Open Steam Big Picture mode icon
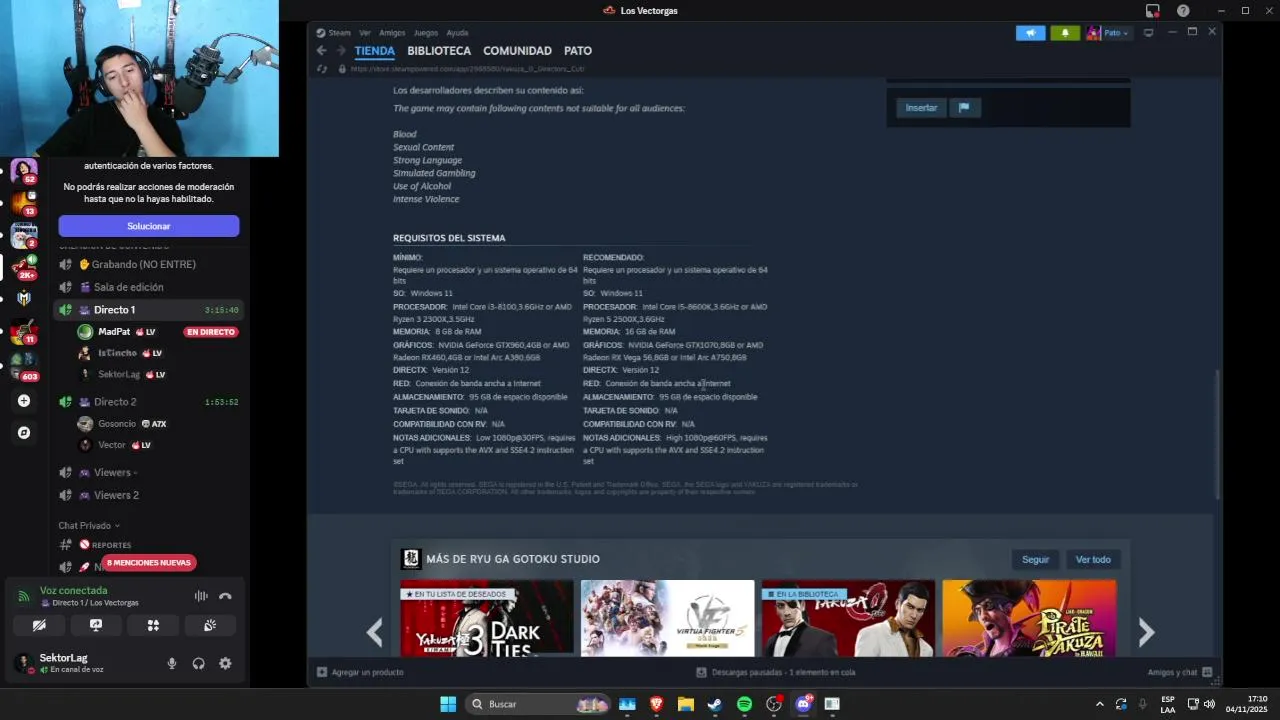Viewport: 1280px width, 720px height. 1148,33
